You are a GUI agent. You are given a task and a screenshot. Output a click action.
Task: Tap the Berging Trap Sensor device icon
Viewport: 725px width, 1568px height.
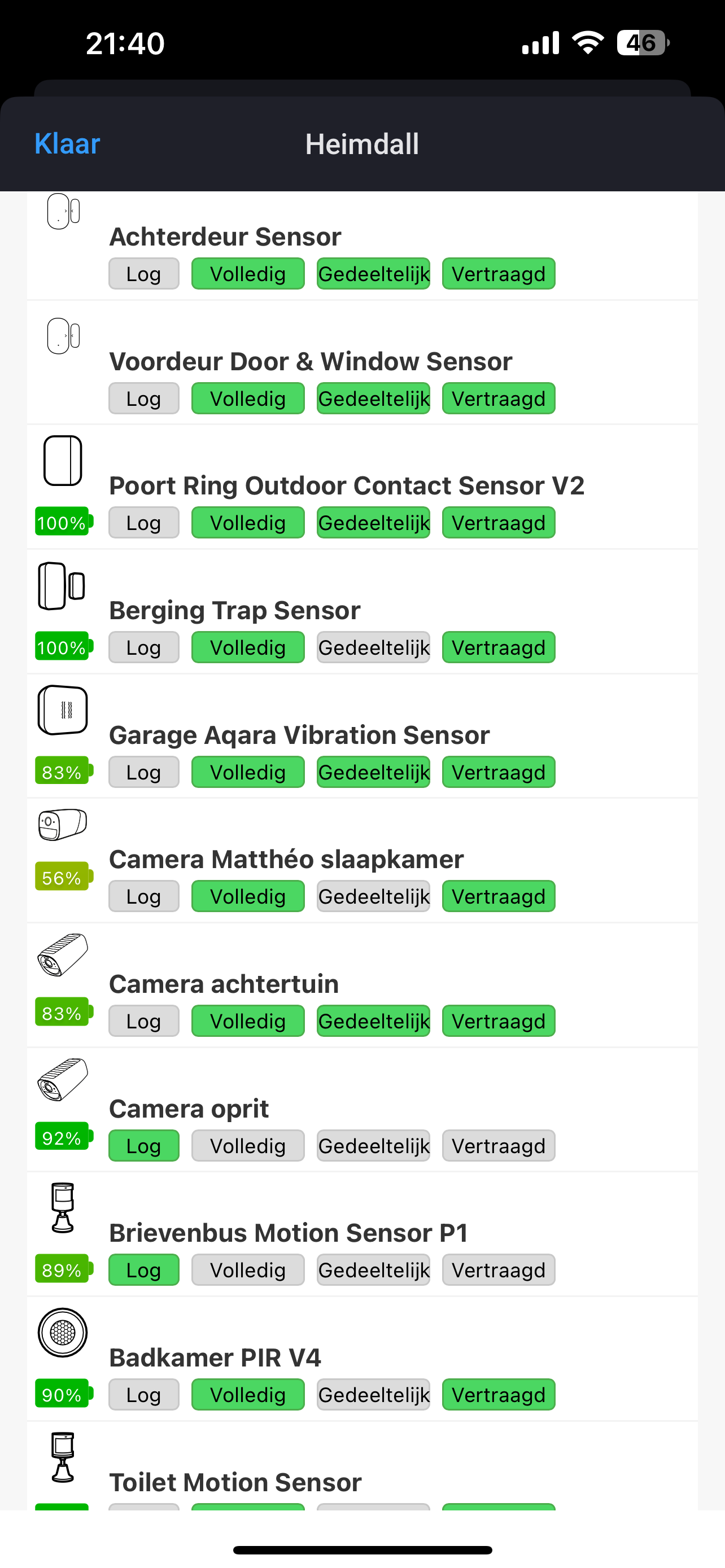click(x=62, y=586)
